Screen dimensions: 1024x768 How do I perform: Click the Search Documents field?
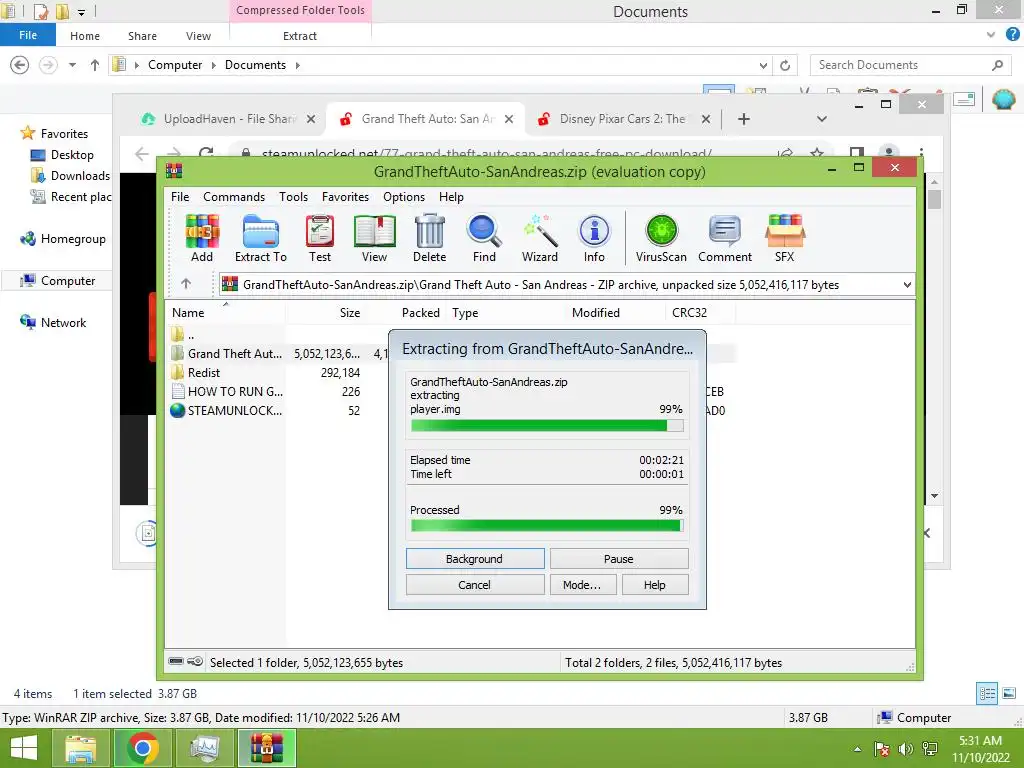tap(911, 65)
